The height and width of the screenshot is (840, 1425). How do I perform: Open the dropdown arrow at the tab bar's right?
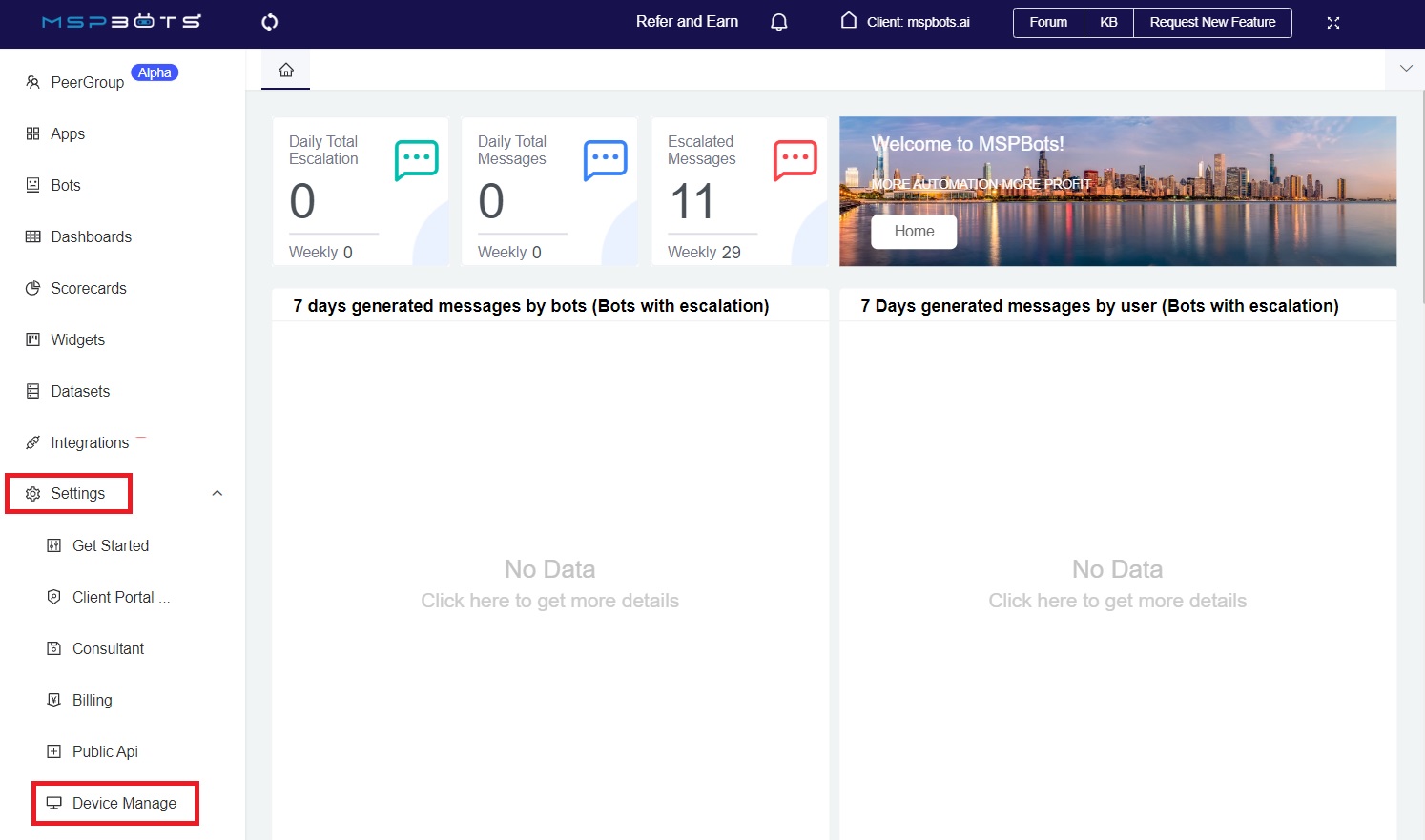(1406, 68)
